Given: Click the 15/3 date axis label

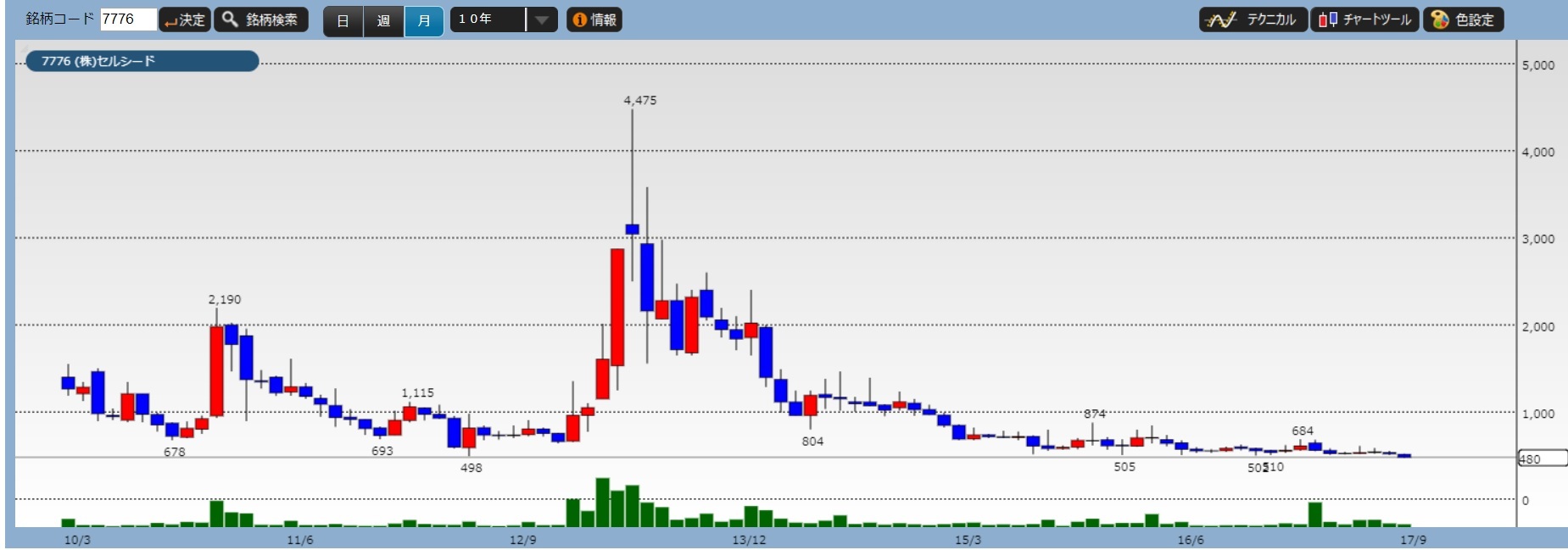Looking at the screenshot, I should click(968, 540).
